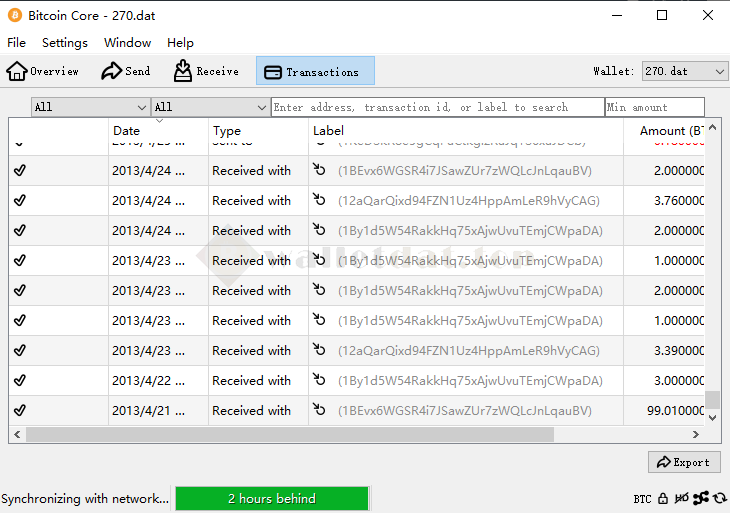The width and height of the screenshot is (730, 513).
Task: Click the BTC unit selector
Action: (642, 498)
